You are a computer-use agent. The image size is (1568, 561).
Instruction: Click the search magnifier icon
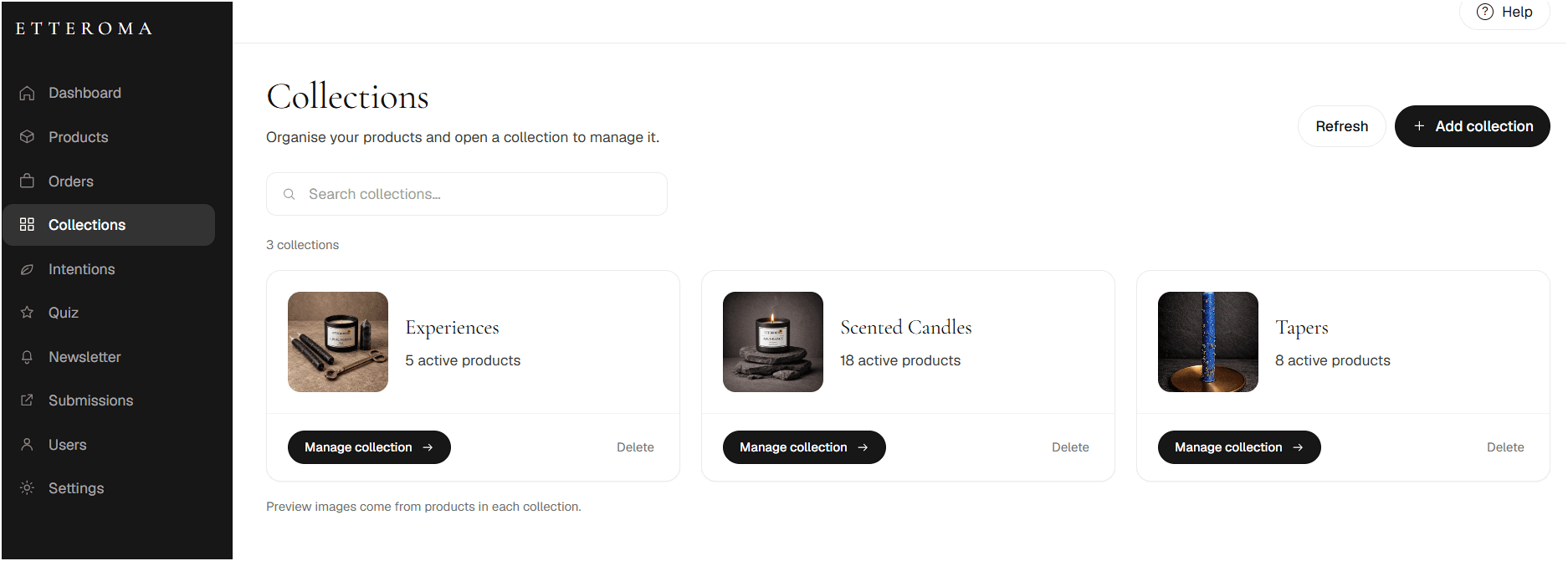(290, 194)
